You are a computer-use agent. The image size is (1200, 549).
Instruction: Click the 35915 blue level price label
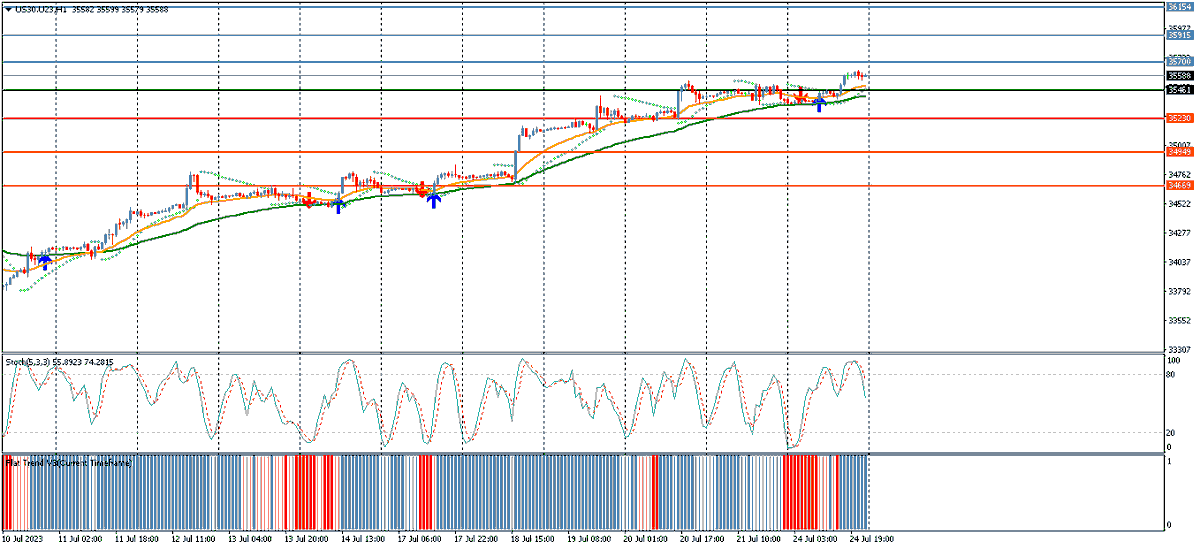click(1179, 35)
